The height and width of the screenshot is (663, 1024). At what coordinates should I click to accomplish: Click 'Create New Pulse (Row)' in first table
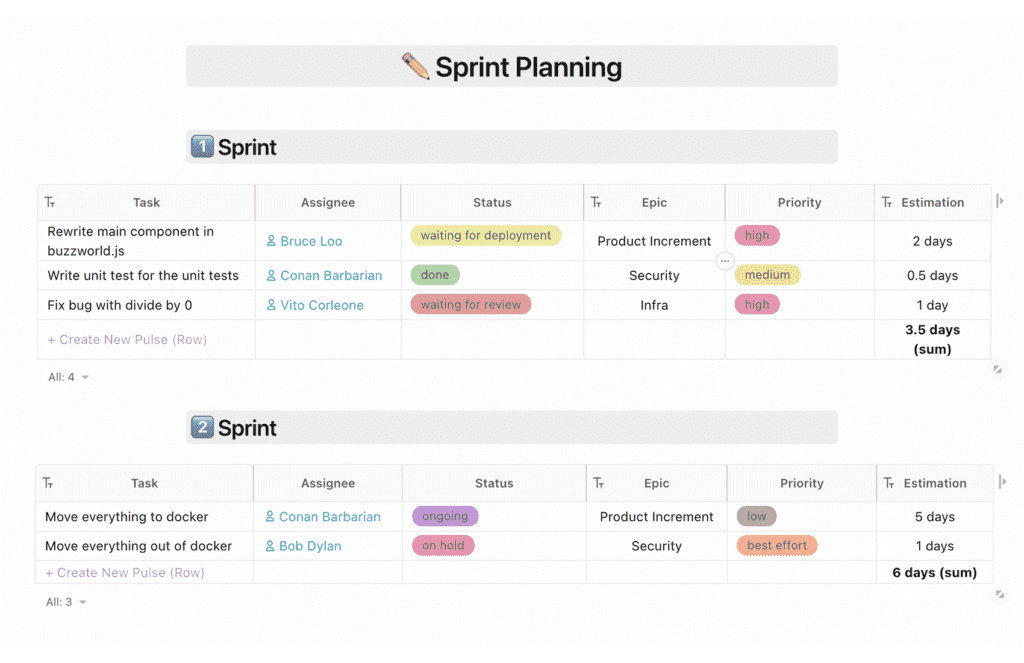127,339
